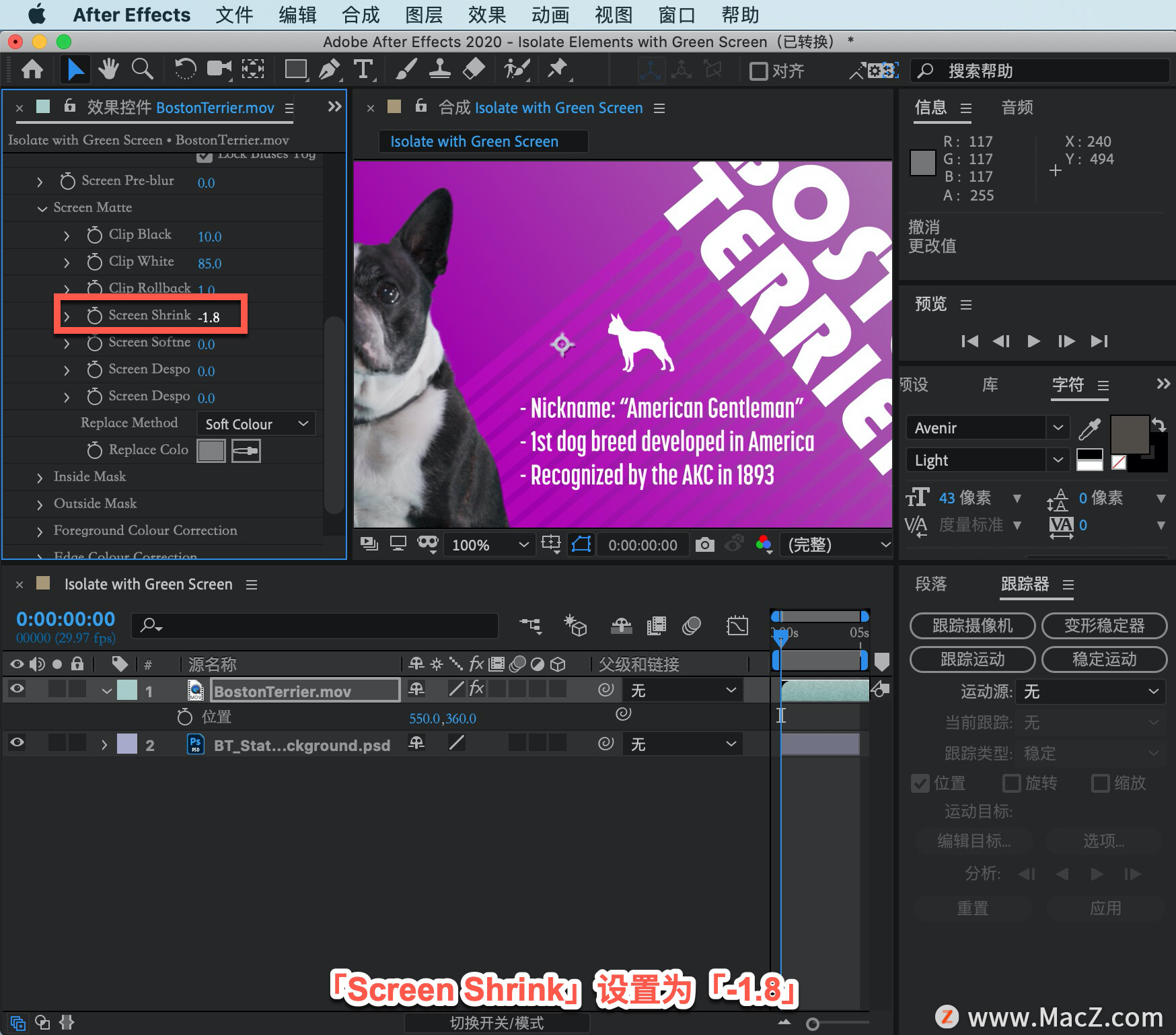Open the 动画 menu

pos(550,15)
